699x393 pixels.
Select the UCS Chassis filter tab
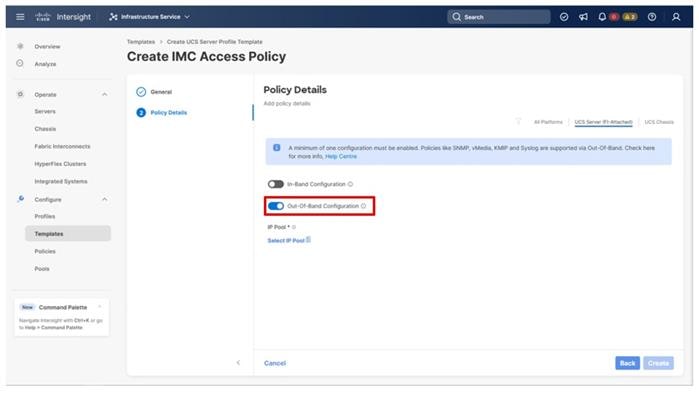pos(659,122)
